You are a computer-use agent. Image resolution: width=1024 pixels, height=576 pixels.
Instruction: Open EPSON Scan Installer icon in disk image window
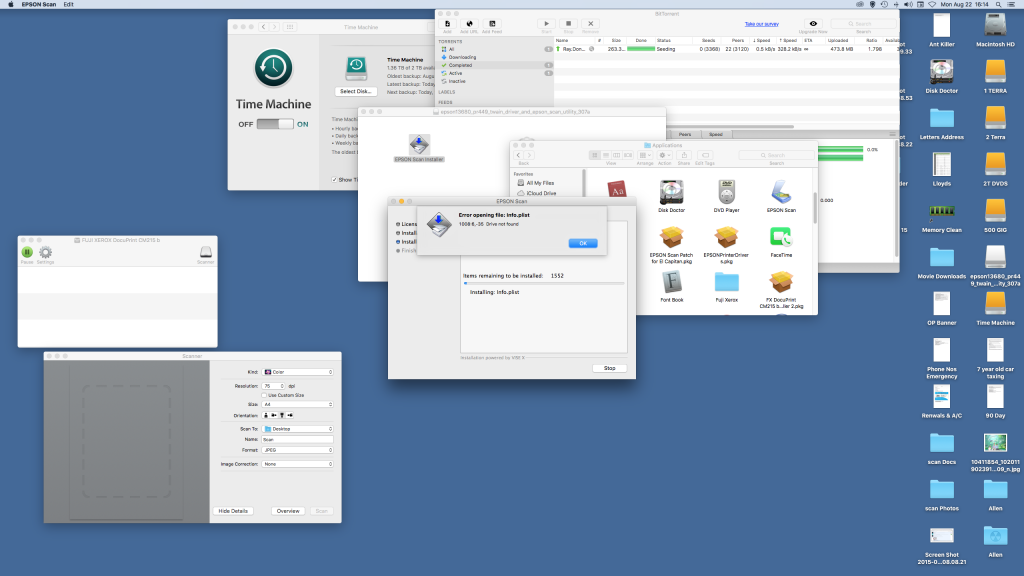[419, 145]
